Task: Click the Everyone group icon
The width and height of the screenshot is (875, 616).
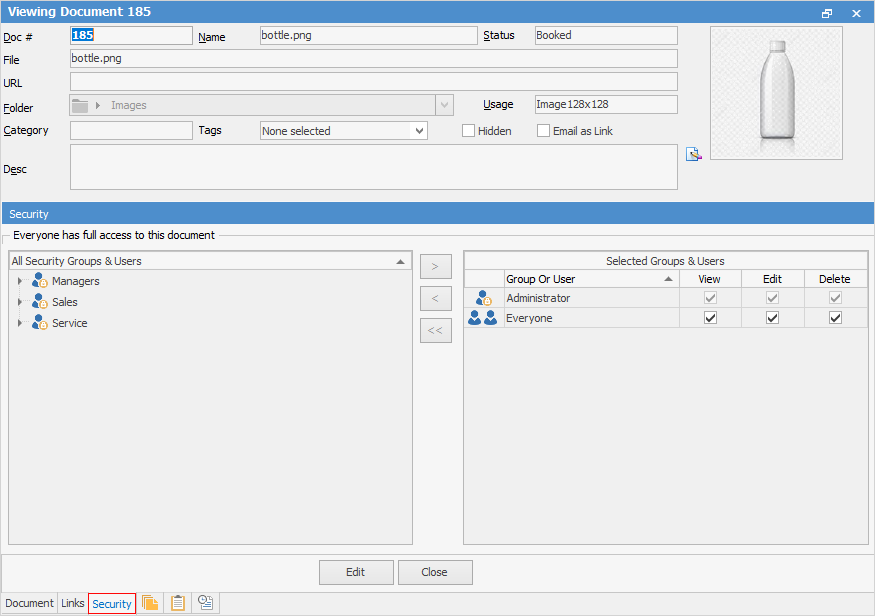Action: click(483, 318)
